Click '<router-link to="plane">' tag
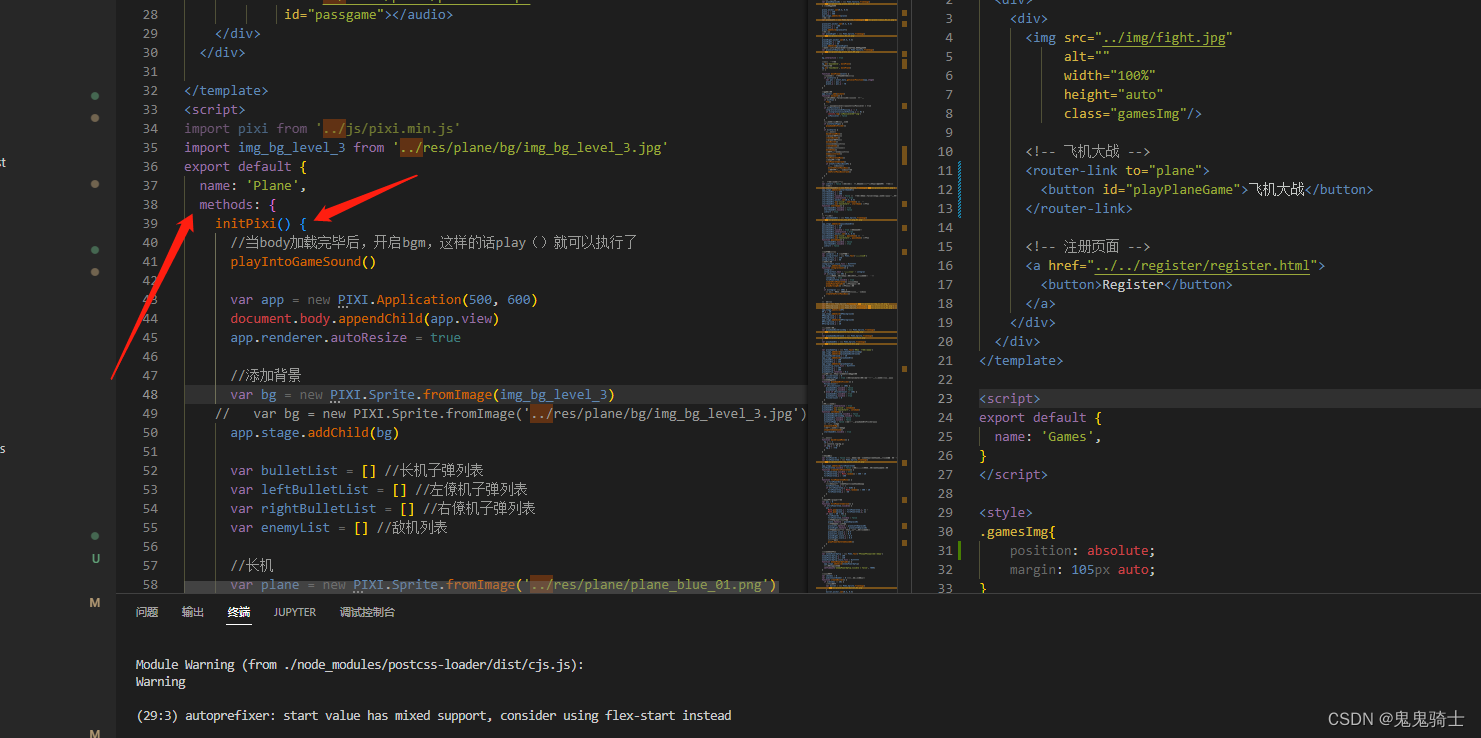This screenshot has width=1481, height=738. 1117,171
